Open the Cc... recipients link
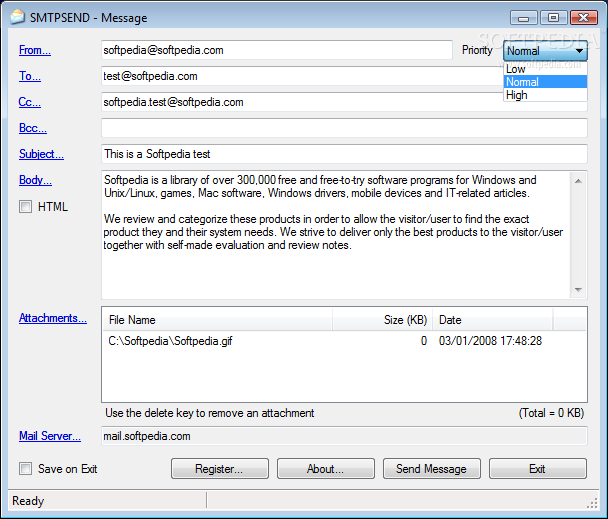608x519 pixels. pos(29,102)
